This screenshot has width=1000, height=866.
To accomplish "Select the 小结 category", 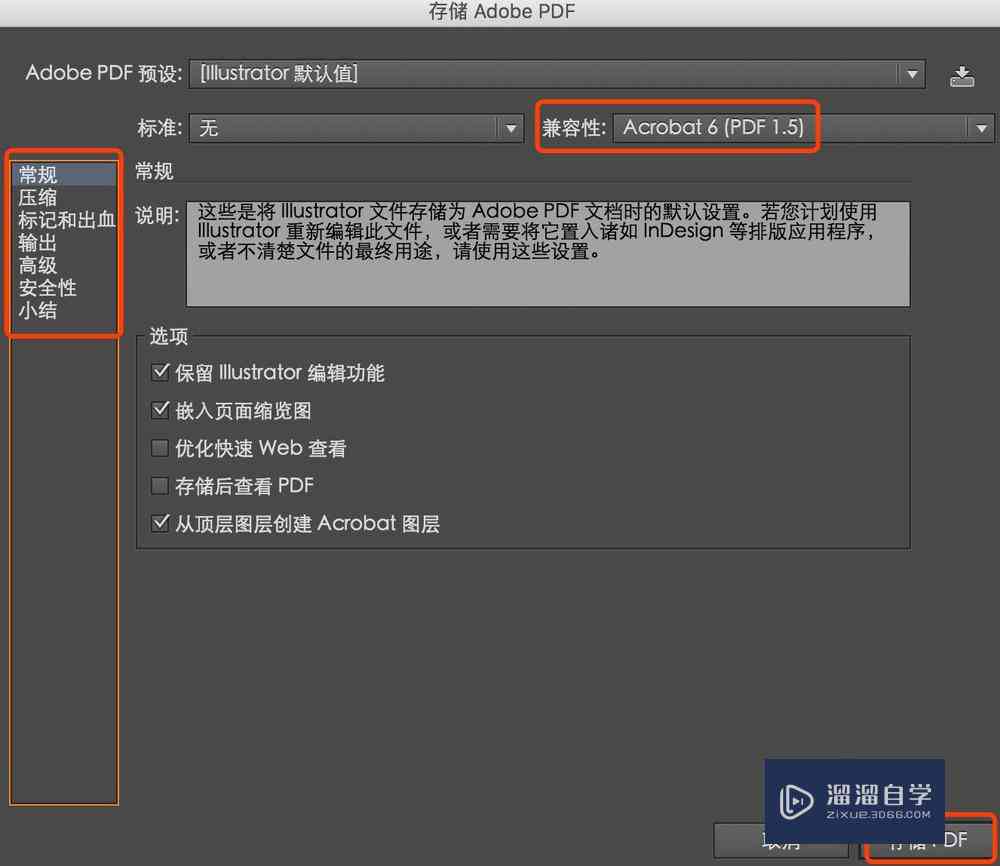I will (64, 311).
